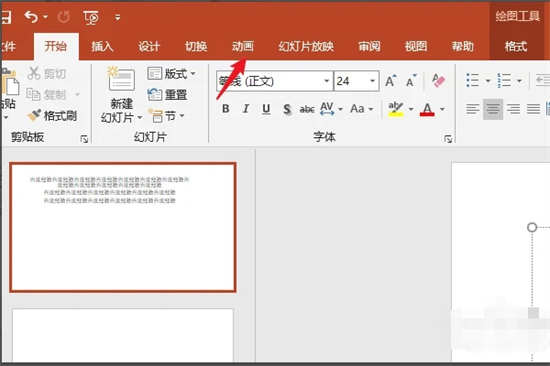Image resolution: width=550 pixels, height=366 pixels.
Task: Select the first slide thumbnail
Action: pyautogui.click(x=123, y=227)
